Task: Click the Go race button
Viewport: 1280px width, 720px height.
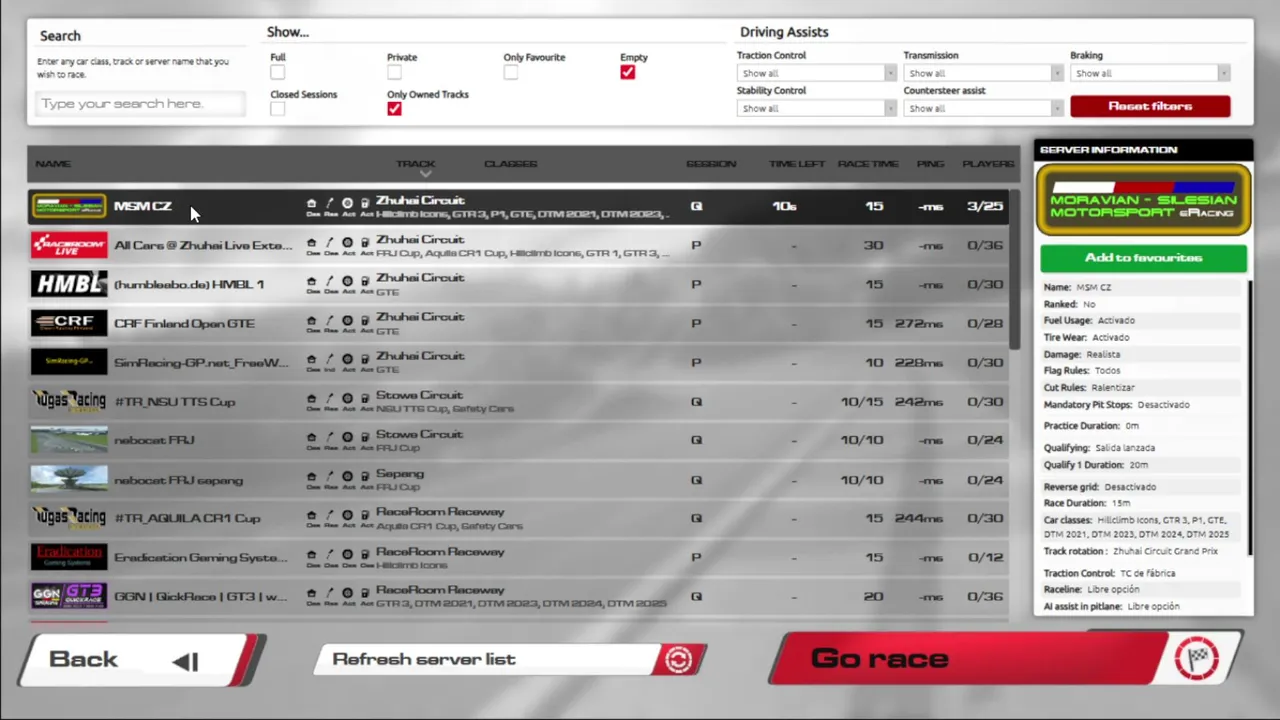Action: coord(1005,658)
